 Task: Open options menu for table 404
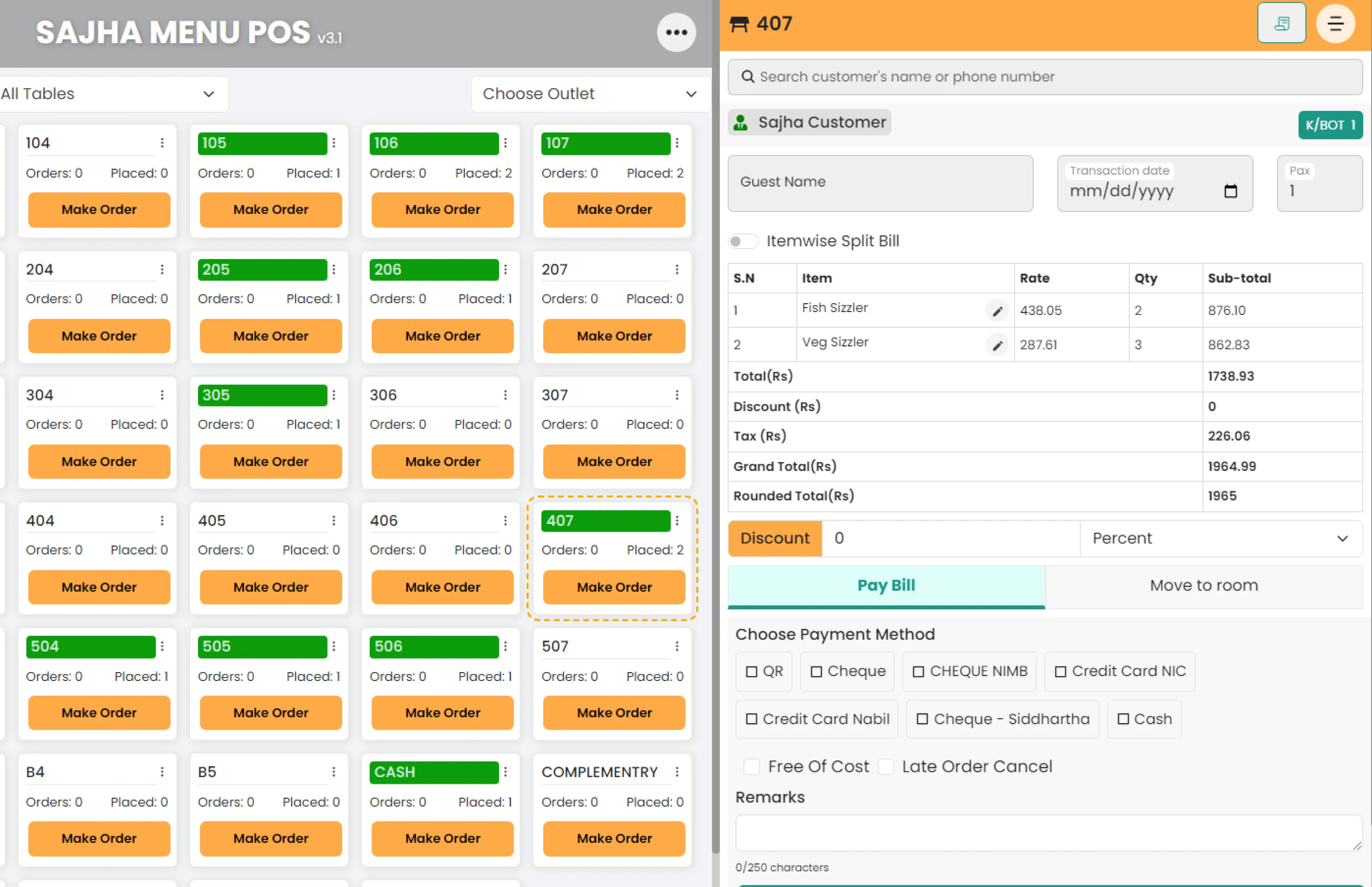pos(162,520)
